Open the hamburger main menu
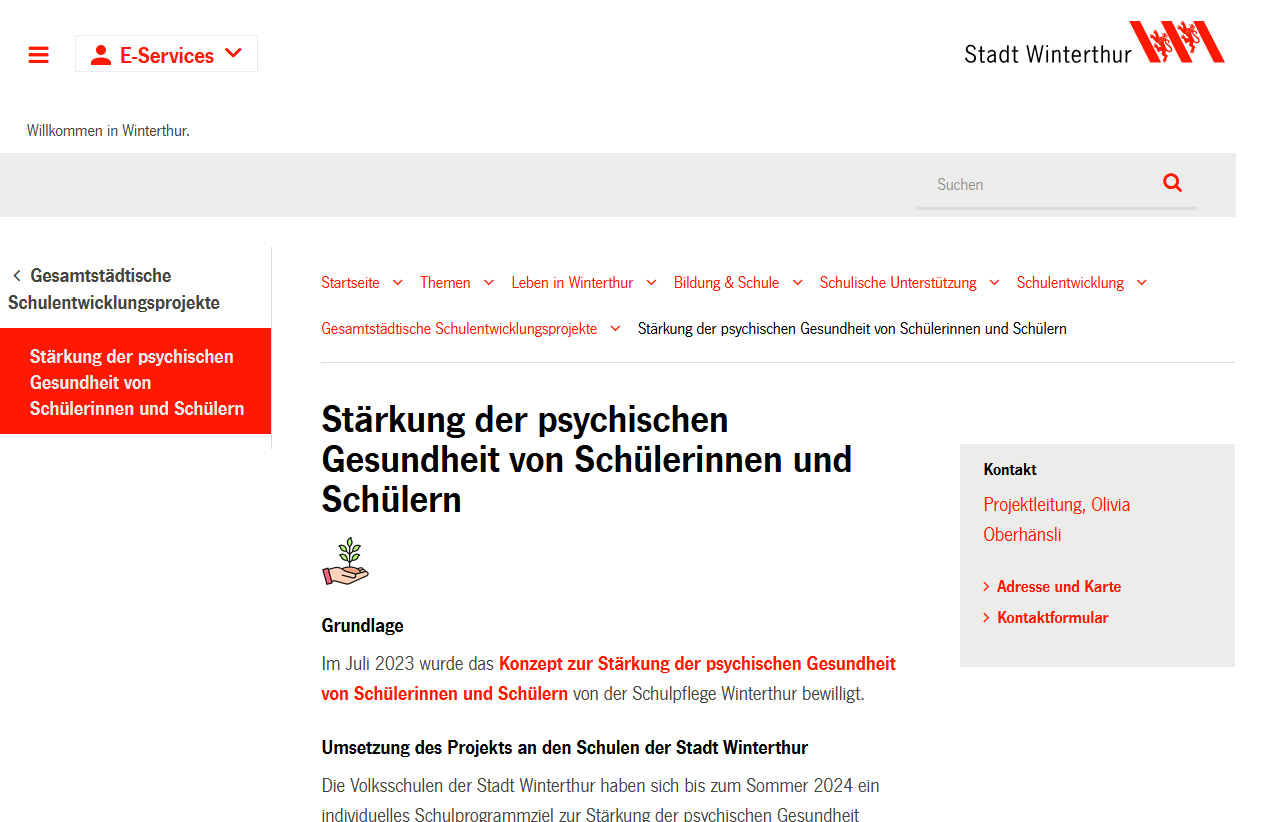 click(x=39, y=55)
